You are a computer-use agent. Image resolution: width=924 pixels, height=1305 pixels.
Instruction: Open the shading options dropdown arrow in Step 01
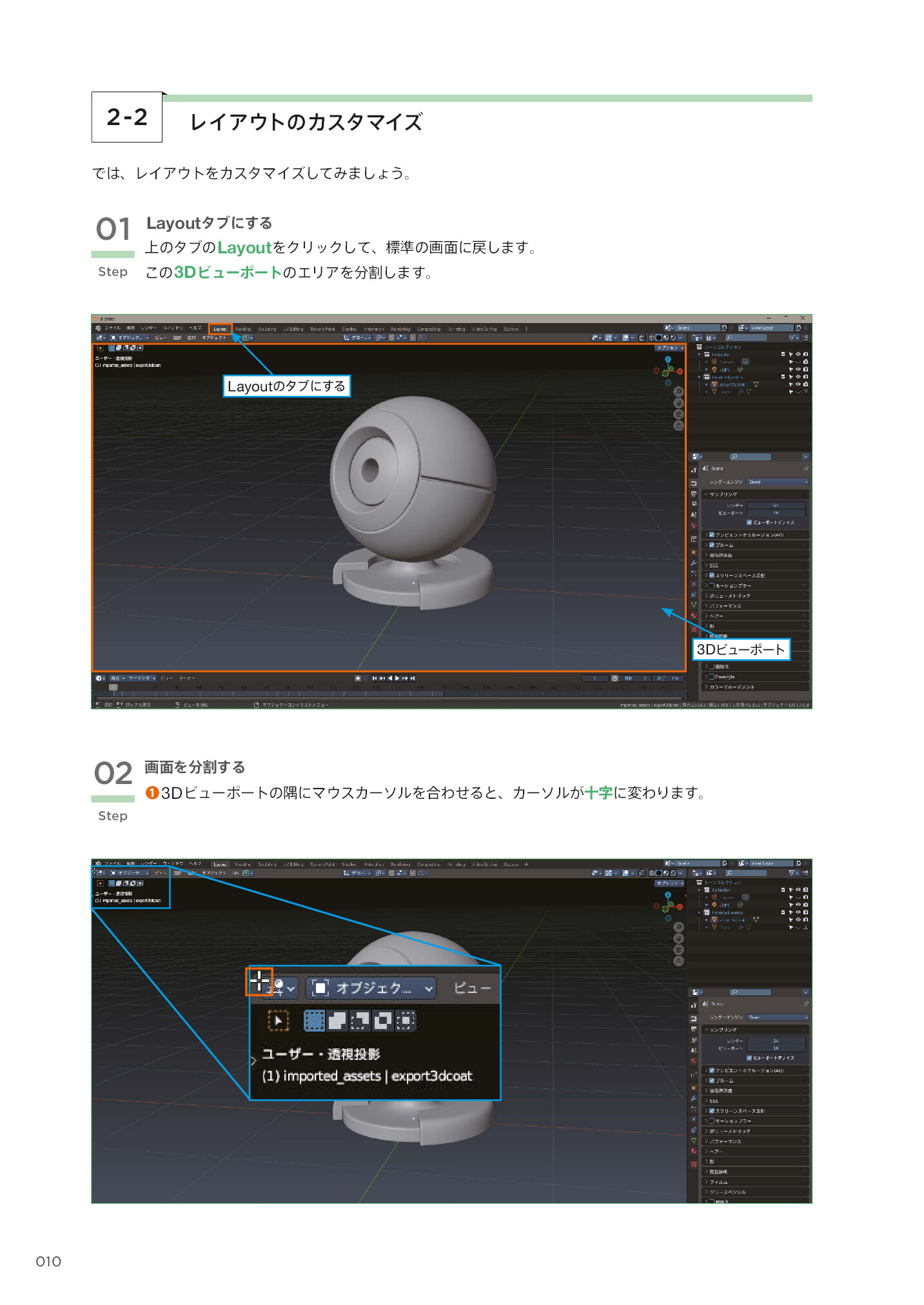(x=680, y=338)
